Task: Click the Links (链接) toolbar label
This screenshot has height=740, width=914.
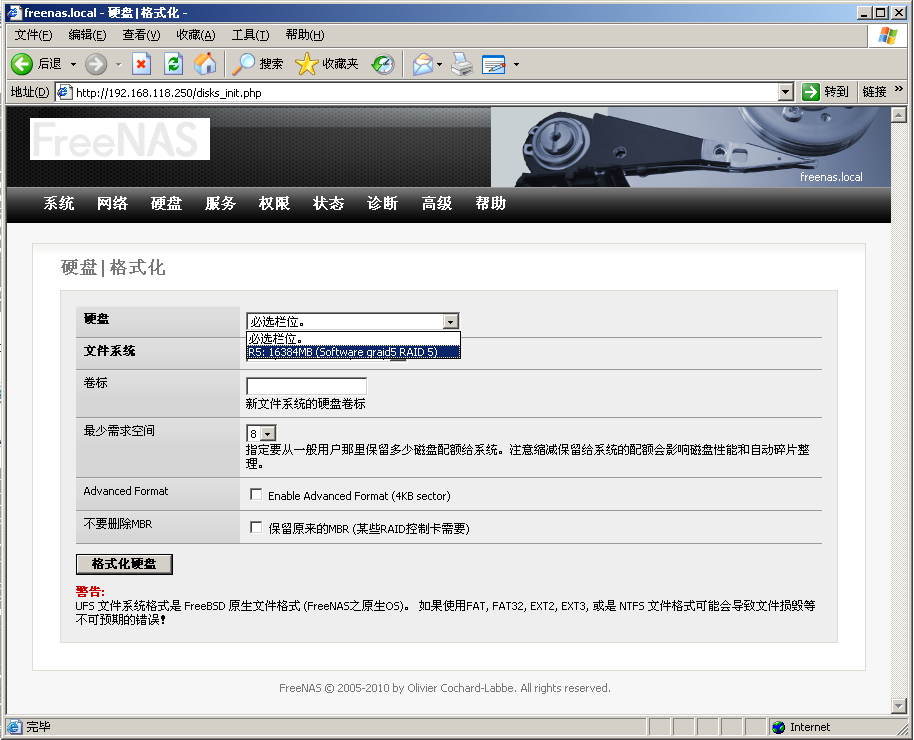Action: (874, 92)
